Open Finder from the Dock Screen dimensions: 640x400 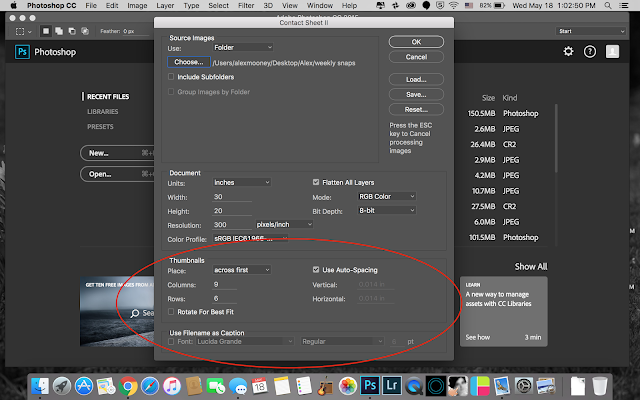40,386
